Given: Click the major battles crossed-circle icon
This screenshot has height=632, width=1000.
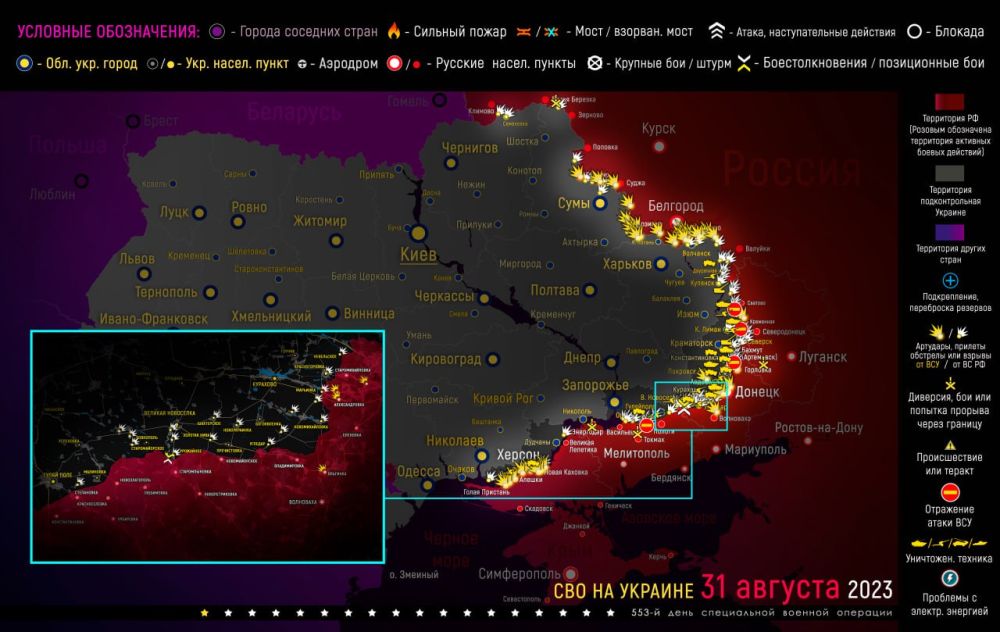Looking at the screenshot, I should [597, 64].
